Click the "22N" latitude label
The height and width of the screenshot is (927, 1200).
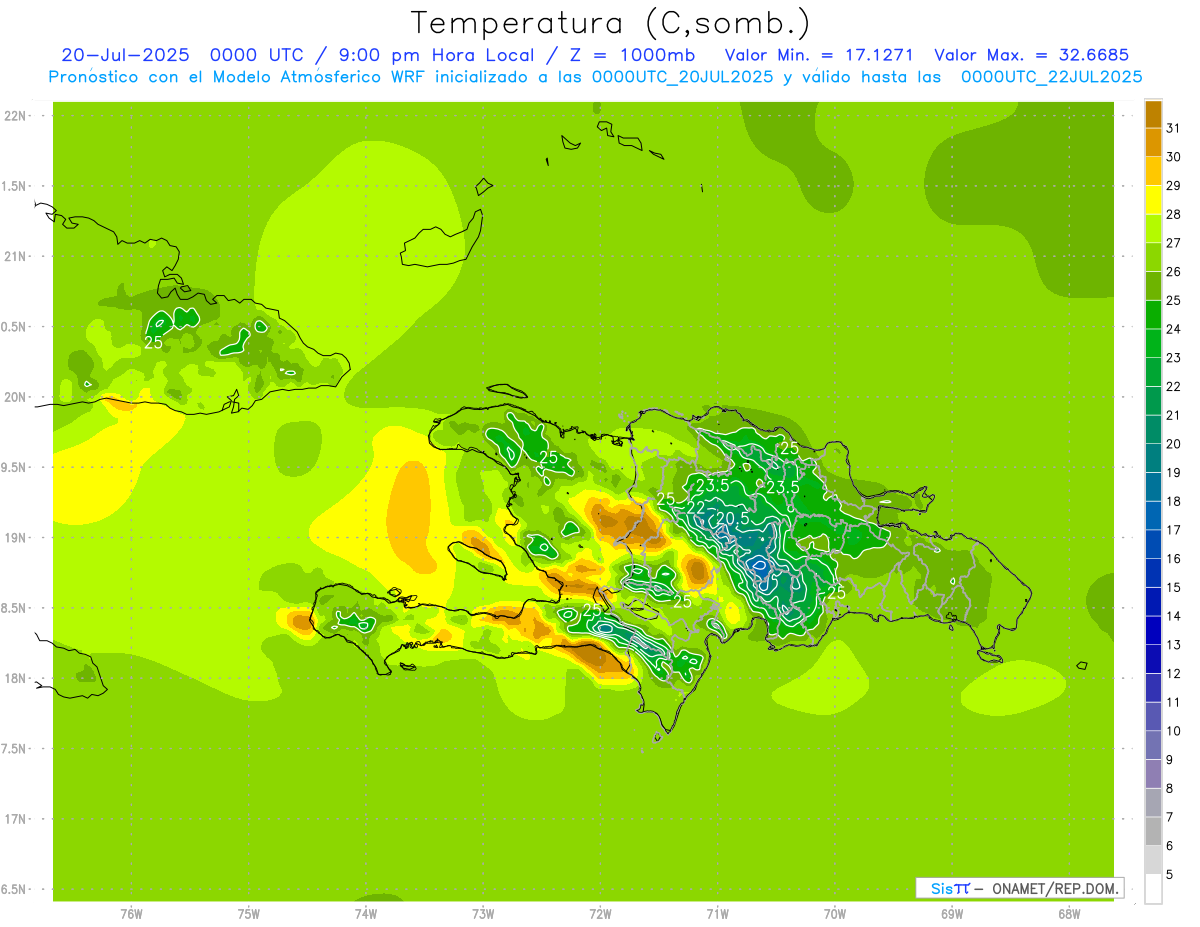pyautogui.click(x=15, y=115)
